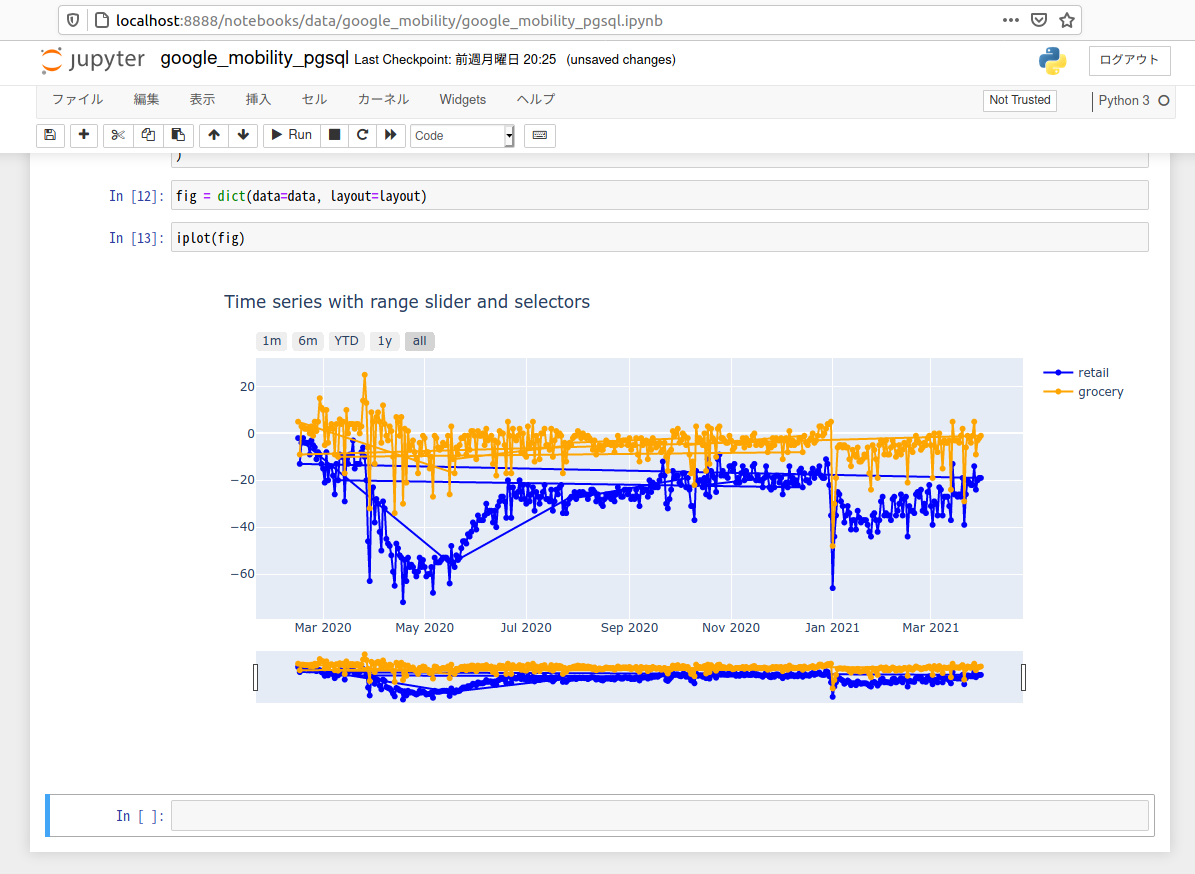Image resolution: width=1195 pixels, height=874 pixels.
Task: Open the cell type dropdown showing Code
Action: pos(462,135)
